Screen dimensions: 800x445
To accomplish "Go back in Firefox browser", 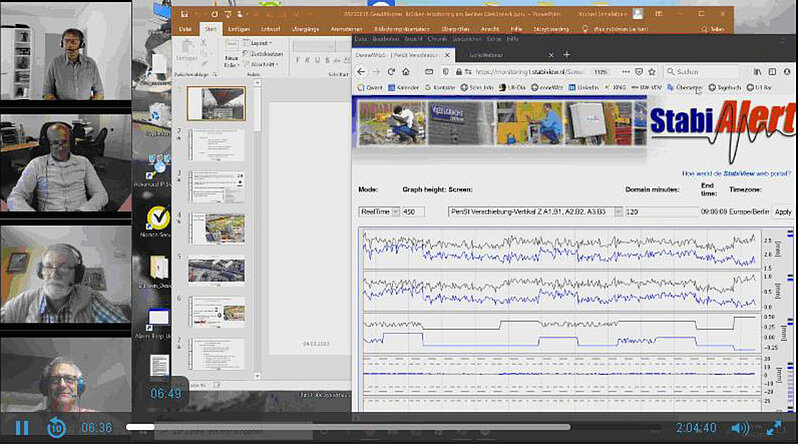I will (362, 72).
